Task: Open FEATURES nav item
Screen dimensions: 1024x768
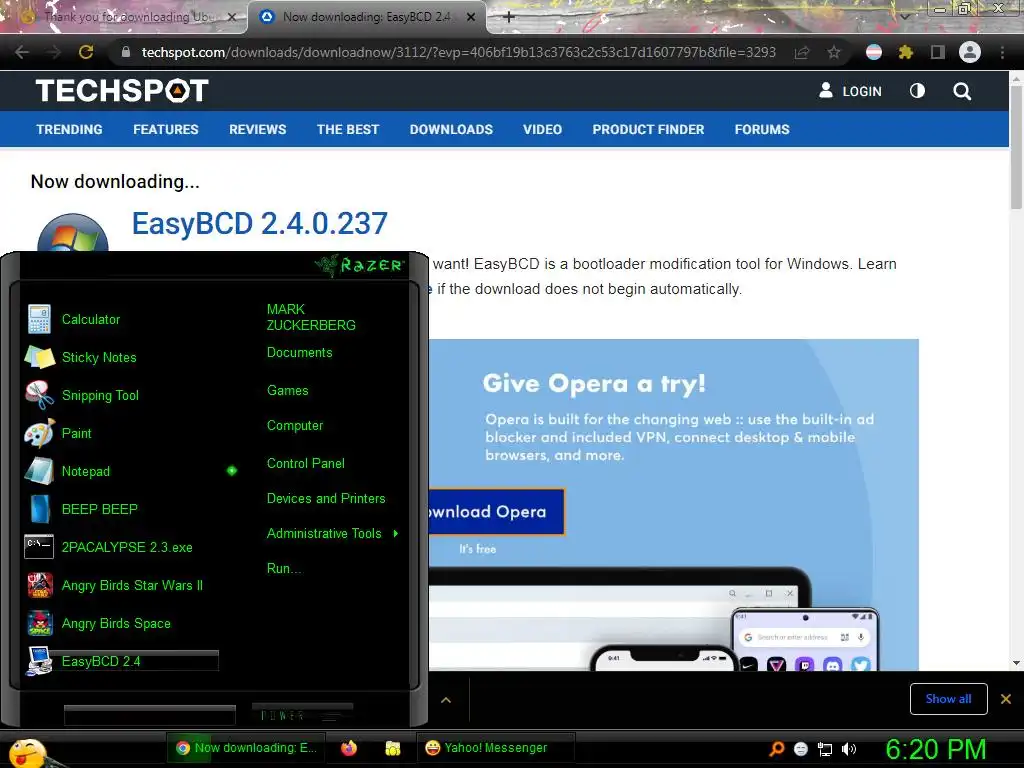Action: pos(166,129)
